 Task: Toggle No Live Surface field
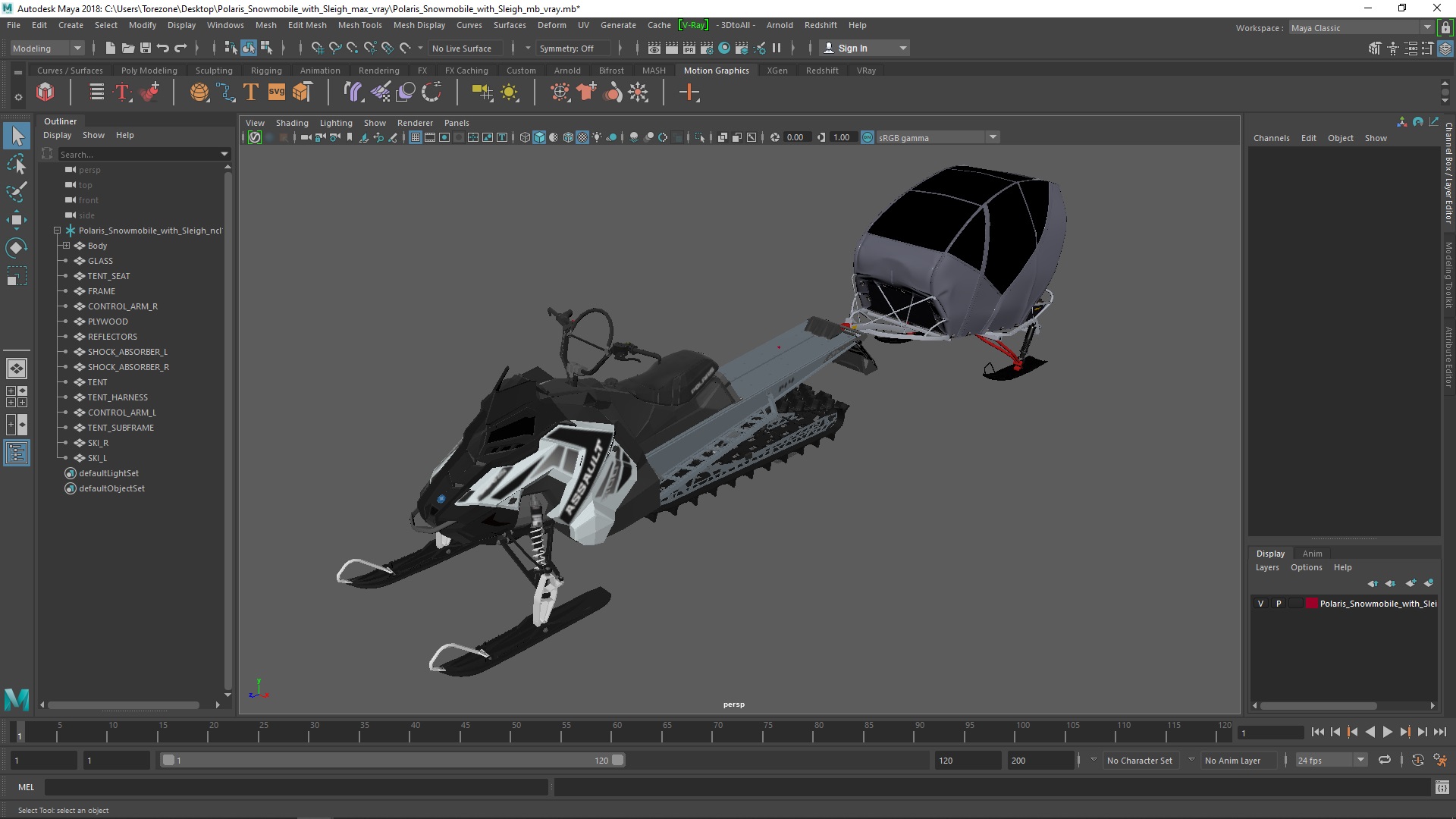[466, 49]
